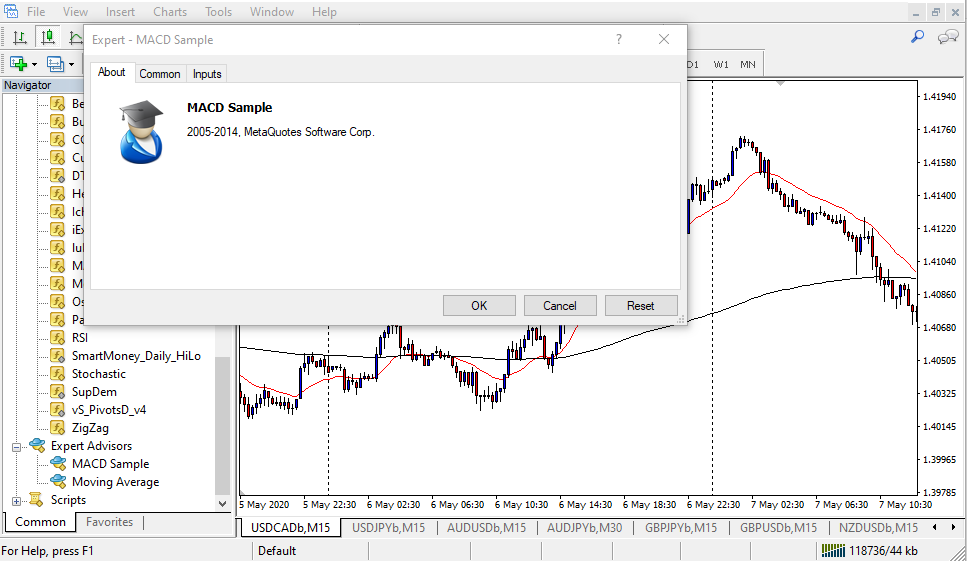The height and width of the screenshot is (561, 967).
Task: Click the Default profile in status bar
Action: coord(277,551)
